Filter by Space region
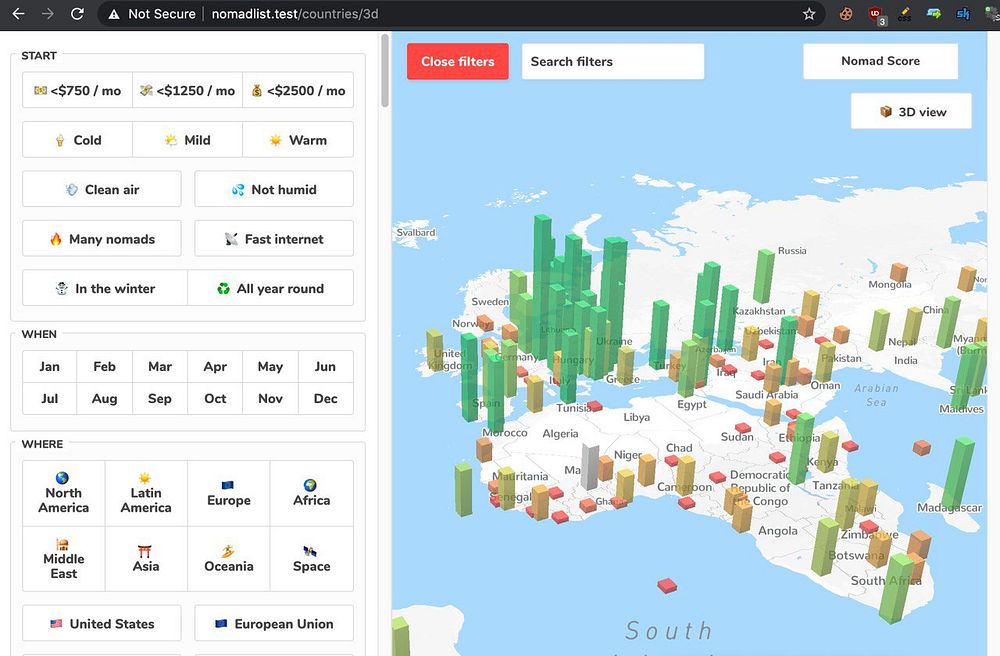Viewport: 1000px width, 656px height. click(312, 559)
